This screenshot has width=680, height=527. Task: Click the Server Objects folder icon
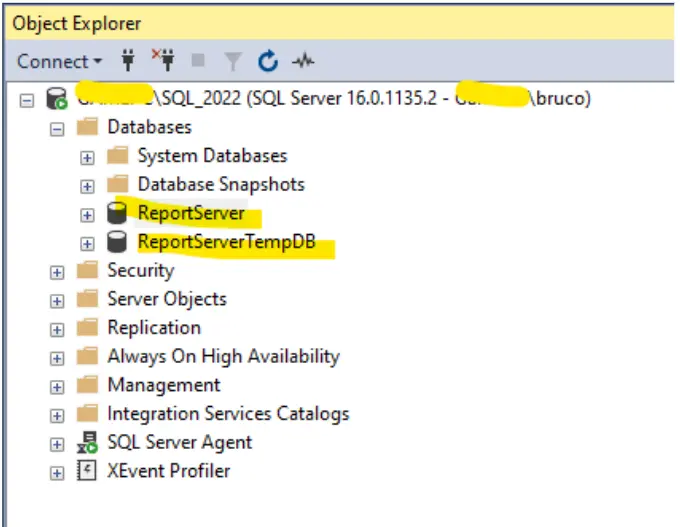pos(88,298)
